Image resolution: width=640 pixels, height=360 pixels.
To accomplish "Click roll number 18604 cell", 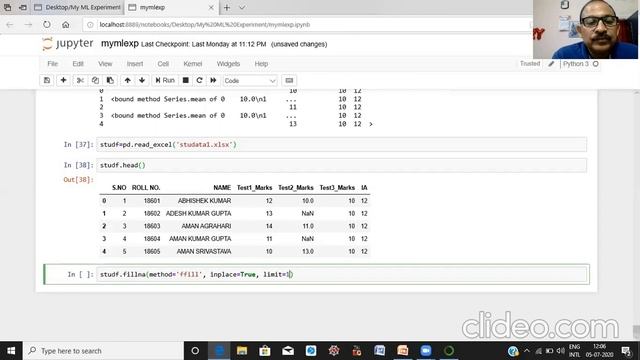I will [x=152, y=239].
